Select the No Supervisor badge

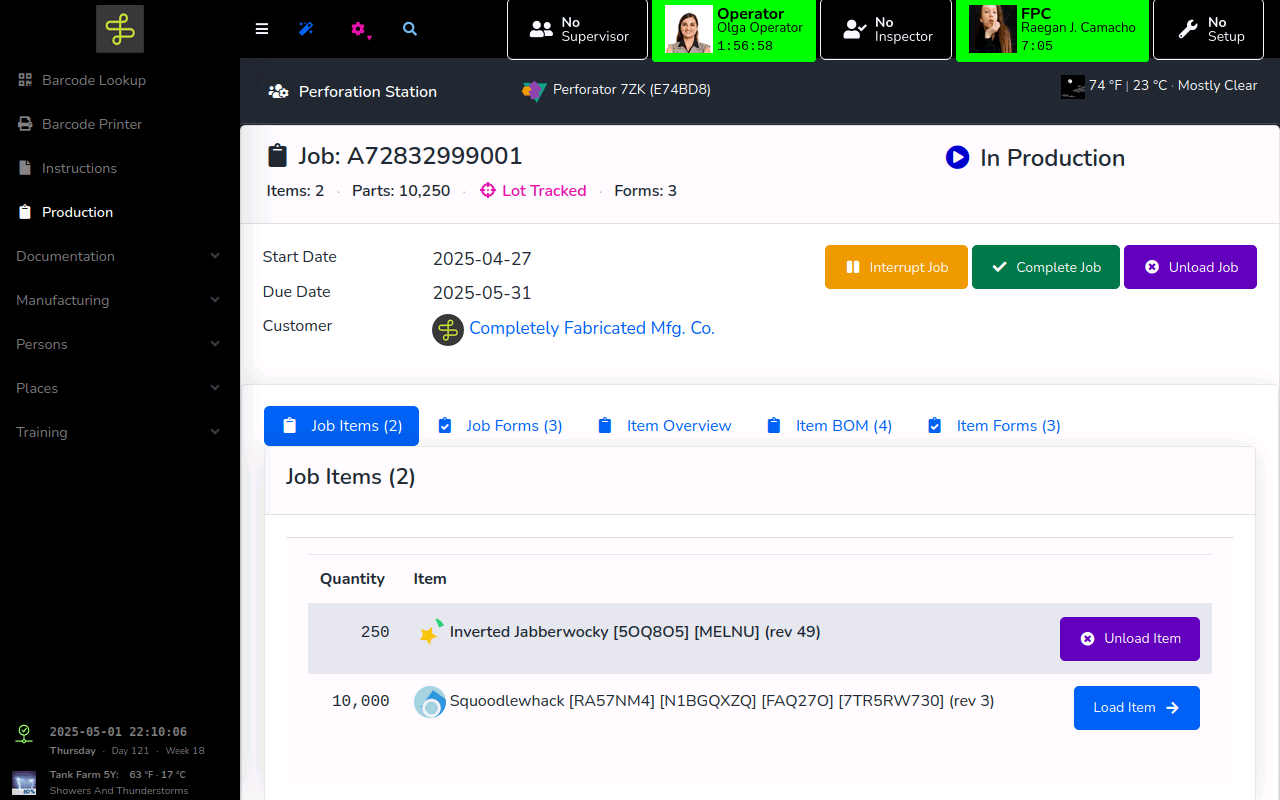click(579, 30)
